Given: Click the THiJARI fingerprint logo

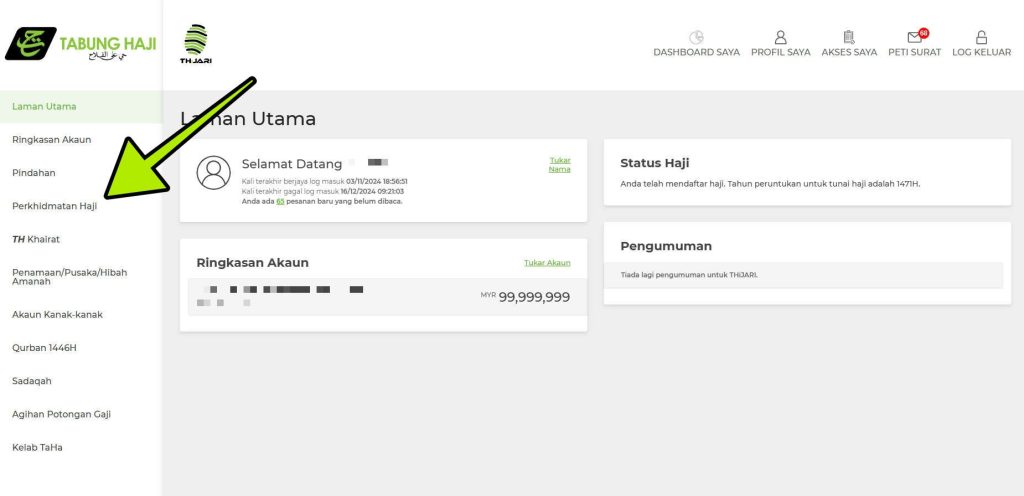Looking at the screenshot, I should point(196,43).
